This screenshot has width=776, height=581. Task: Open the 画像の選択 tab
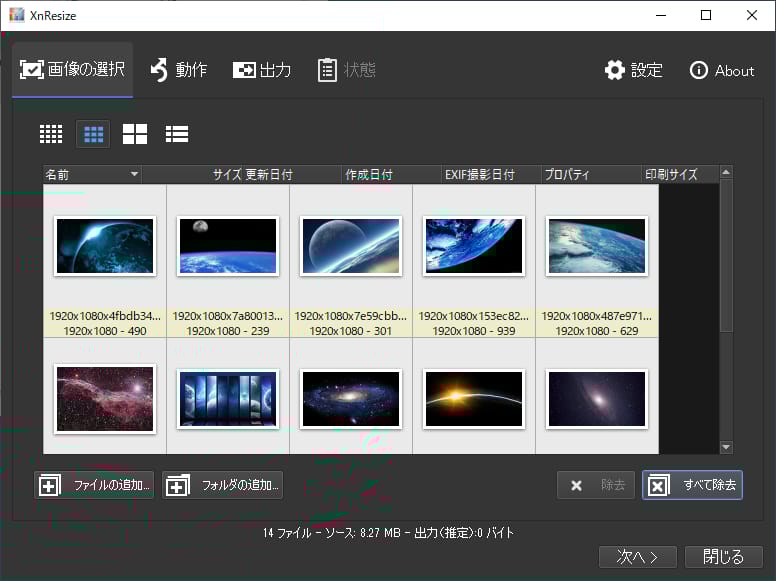click(72, 69)
